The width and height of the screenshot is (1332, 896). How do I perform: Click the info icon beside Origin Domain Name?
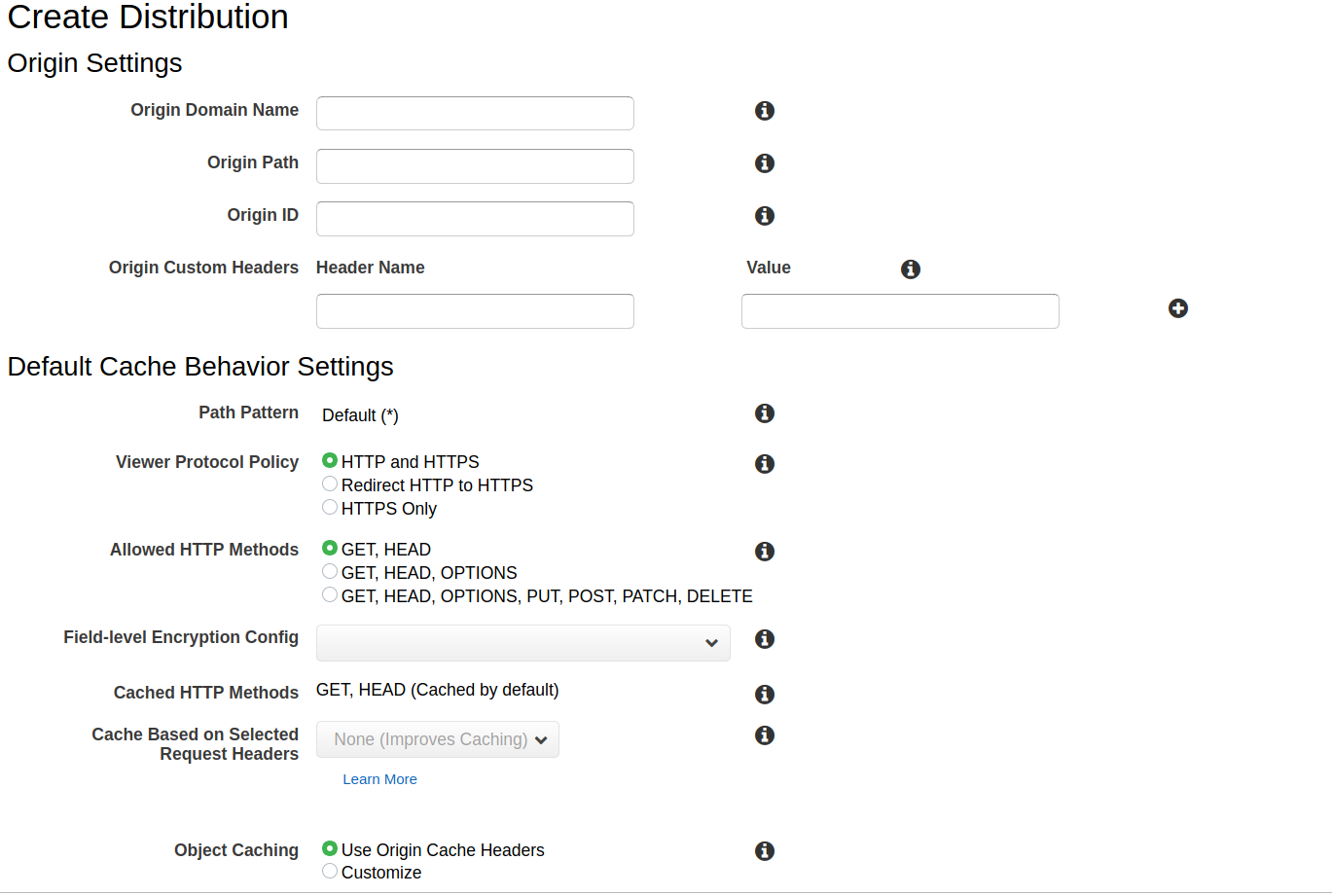click(x=765, y=111)
